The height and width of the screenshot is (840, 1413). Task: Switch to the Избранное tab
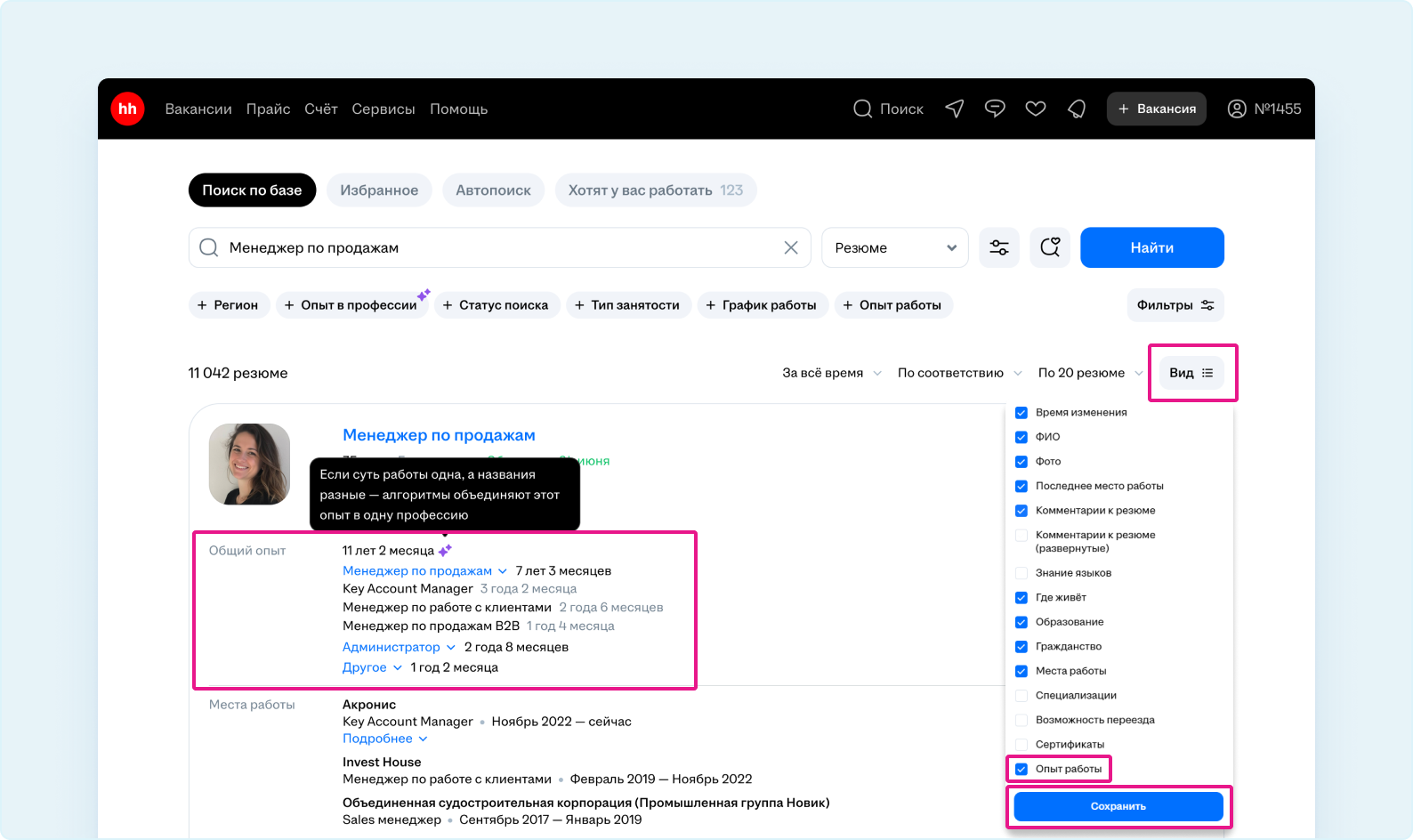point(379,190)
